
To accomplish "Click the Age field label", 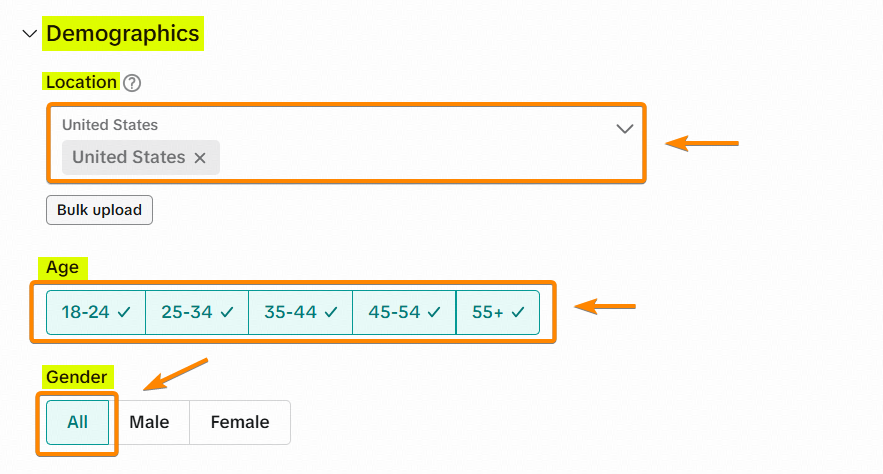I will pyautogui.click(x=62, y=268).
